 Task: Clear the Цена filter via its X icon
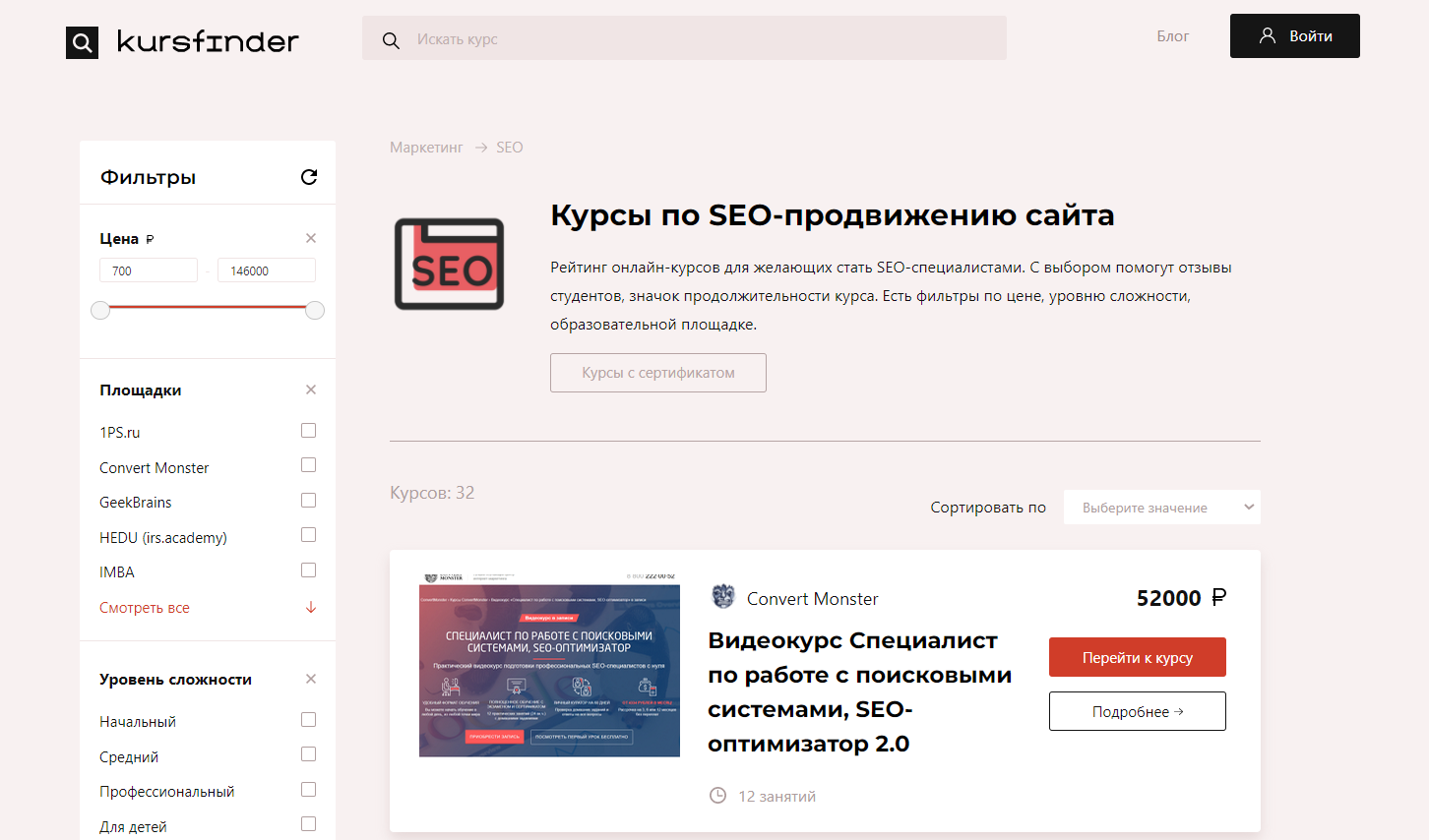tap(310, 238)
